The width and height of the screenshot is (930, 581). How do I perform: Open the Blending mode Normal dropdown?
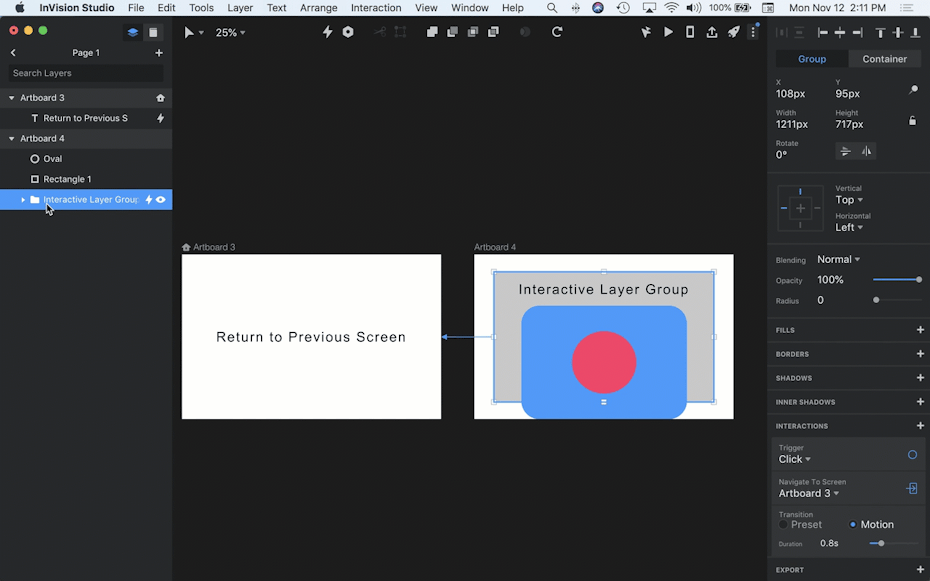pos(839,260)
